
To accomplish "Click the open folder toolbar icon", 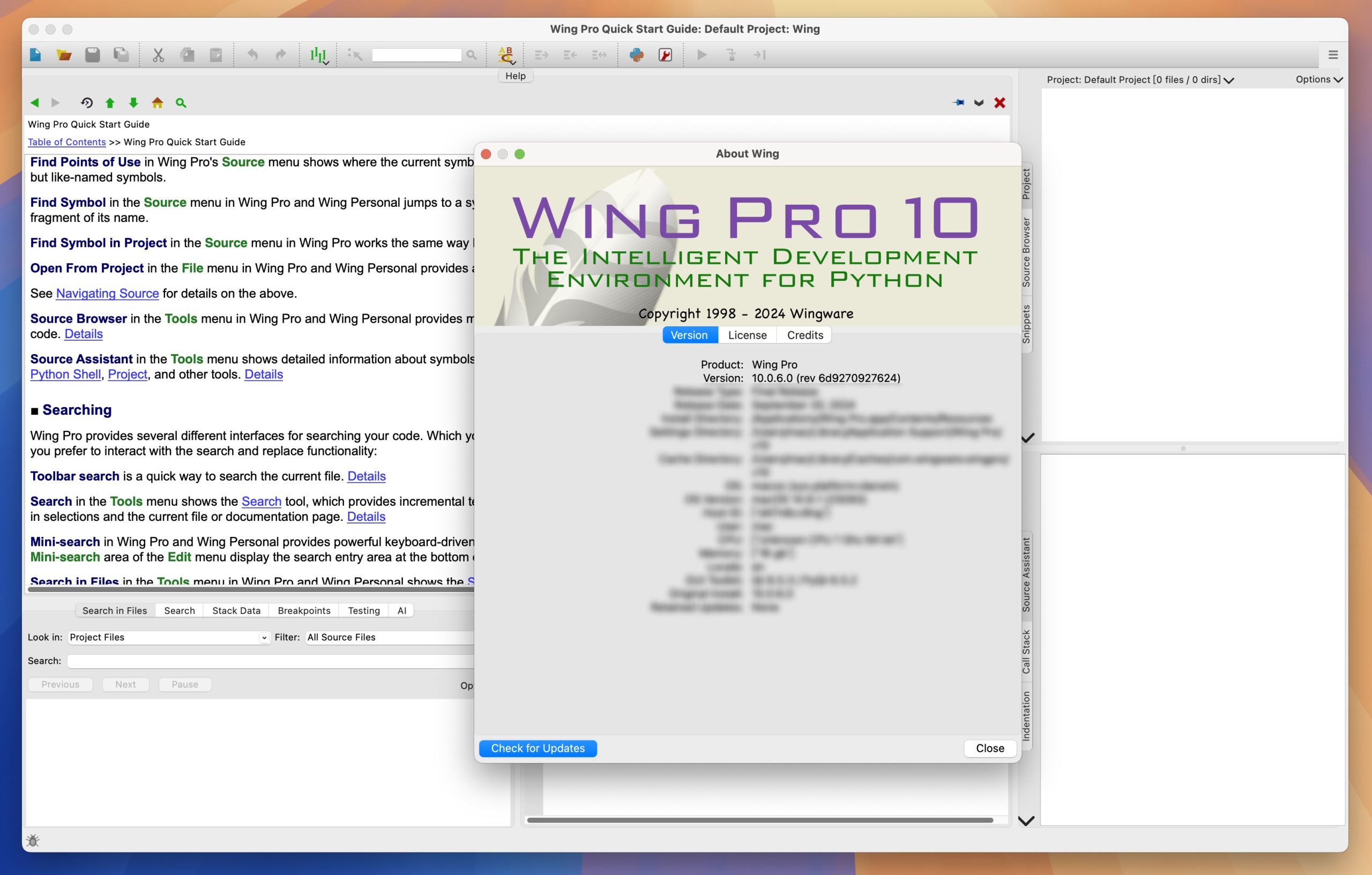I will click(64, 55).
